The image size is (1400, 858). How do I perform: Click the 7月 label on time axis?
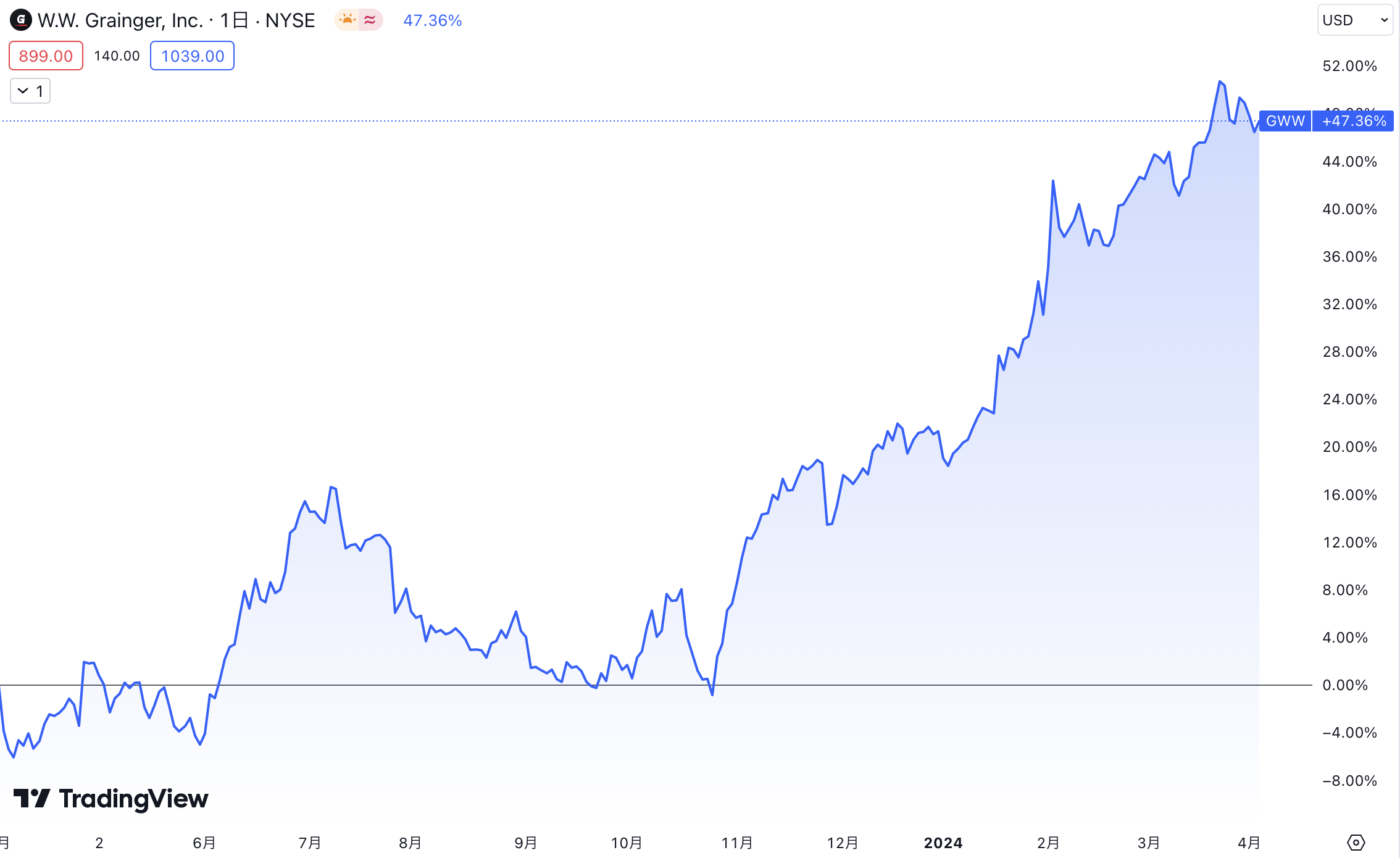pyautogui.click(x=310, y=843)
